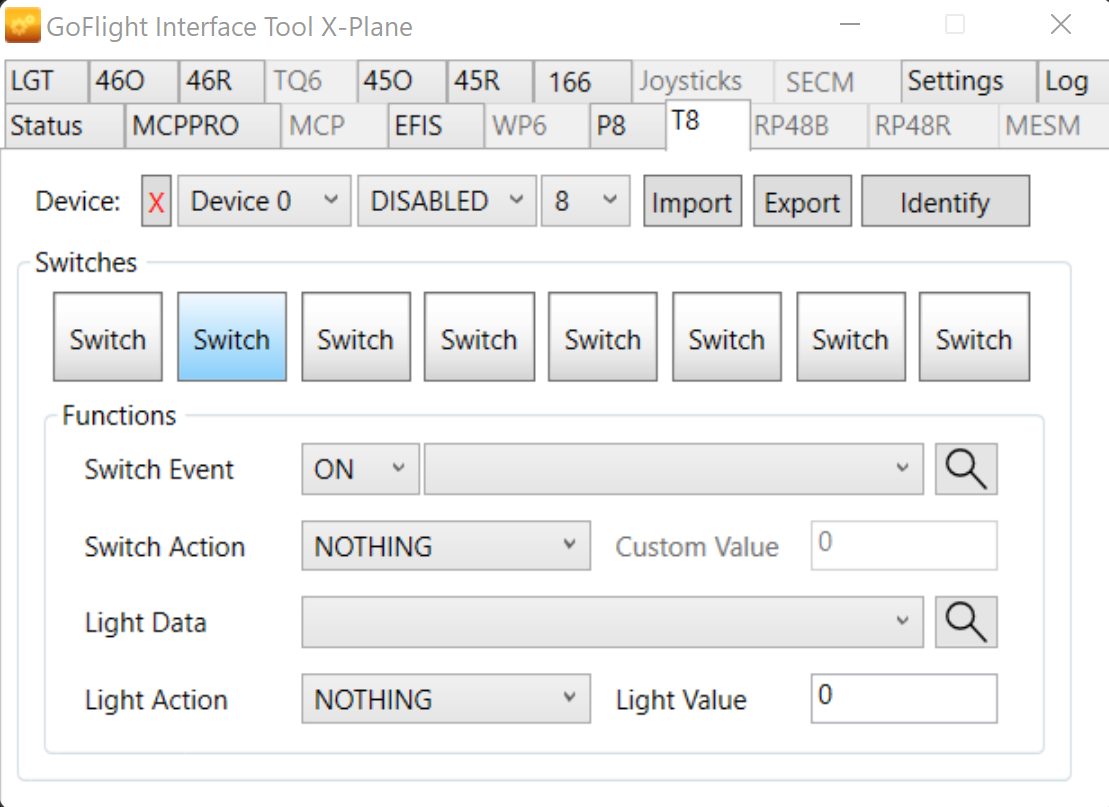Switch to the 166 tab
Image resolution: width=1109 pixels, height=807 pixels.
[582, 81]
